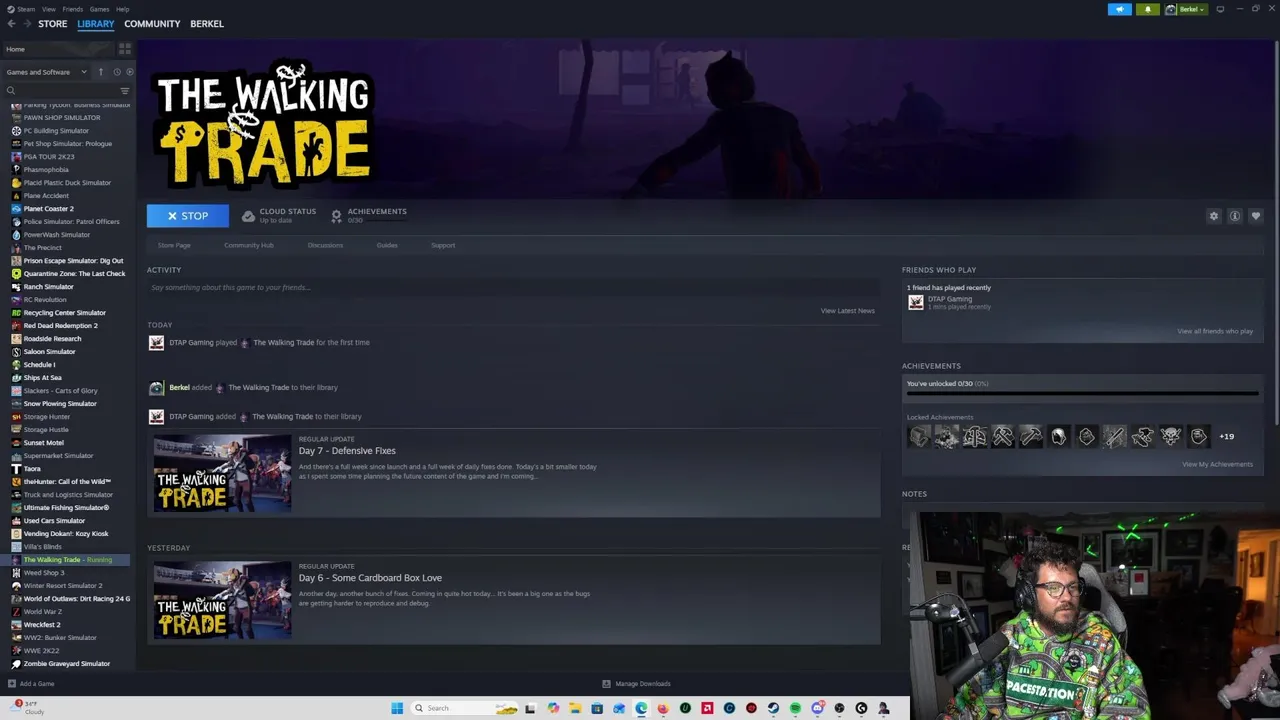
Task: Open Manage Downloads
Action: pos(636,684)
